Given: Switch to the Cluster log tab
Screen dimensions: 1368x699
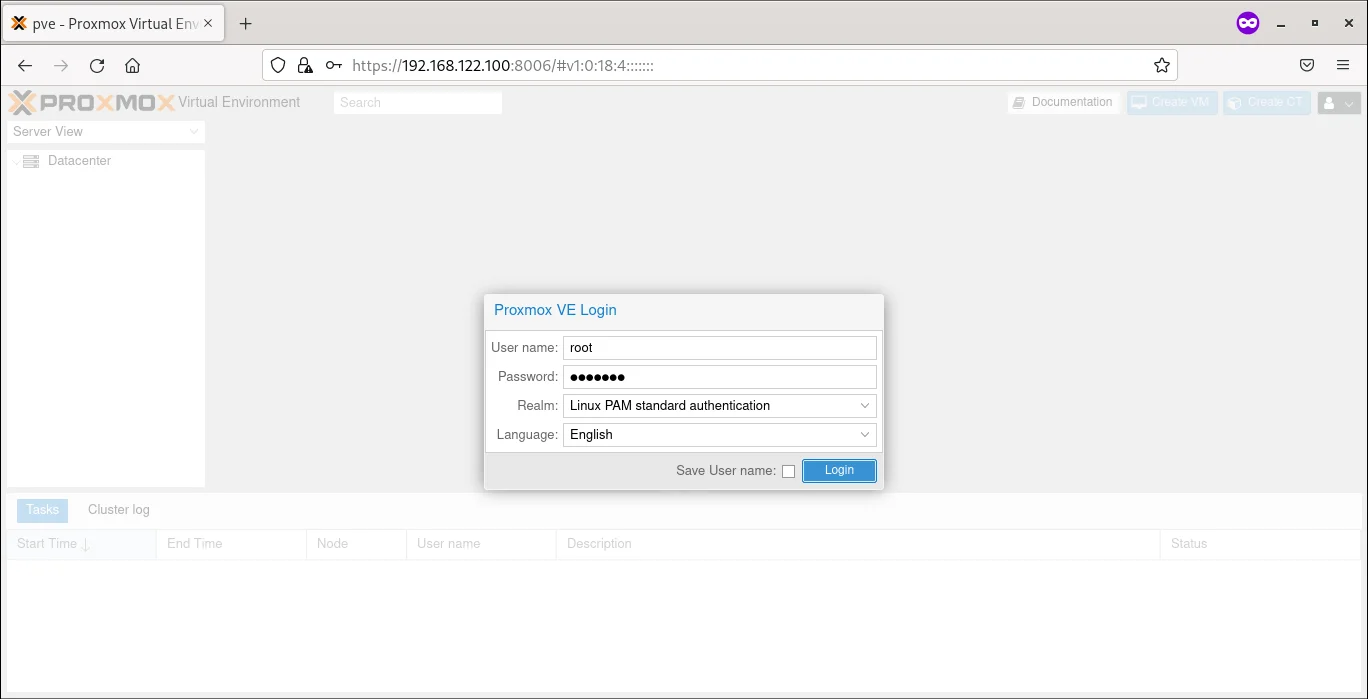Looking at the screenshot, I should coord(119,510).
